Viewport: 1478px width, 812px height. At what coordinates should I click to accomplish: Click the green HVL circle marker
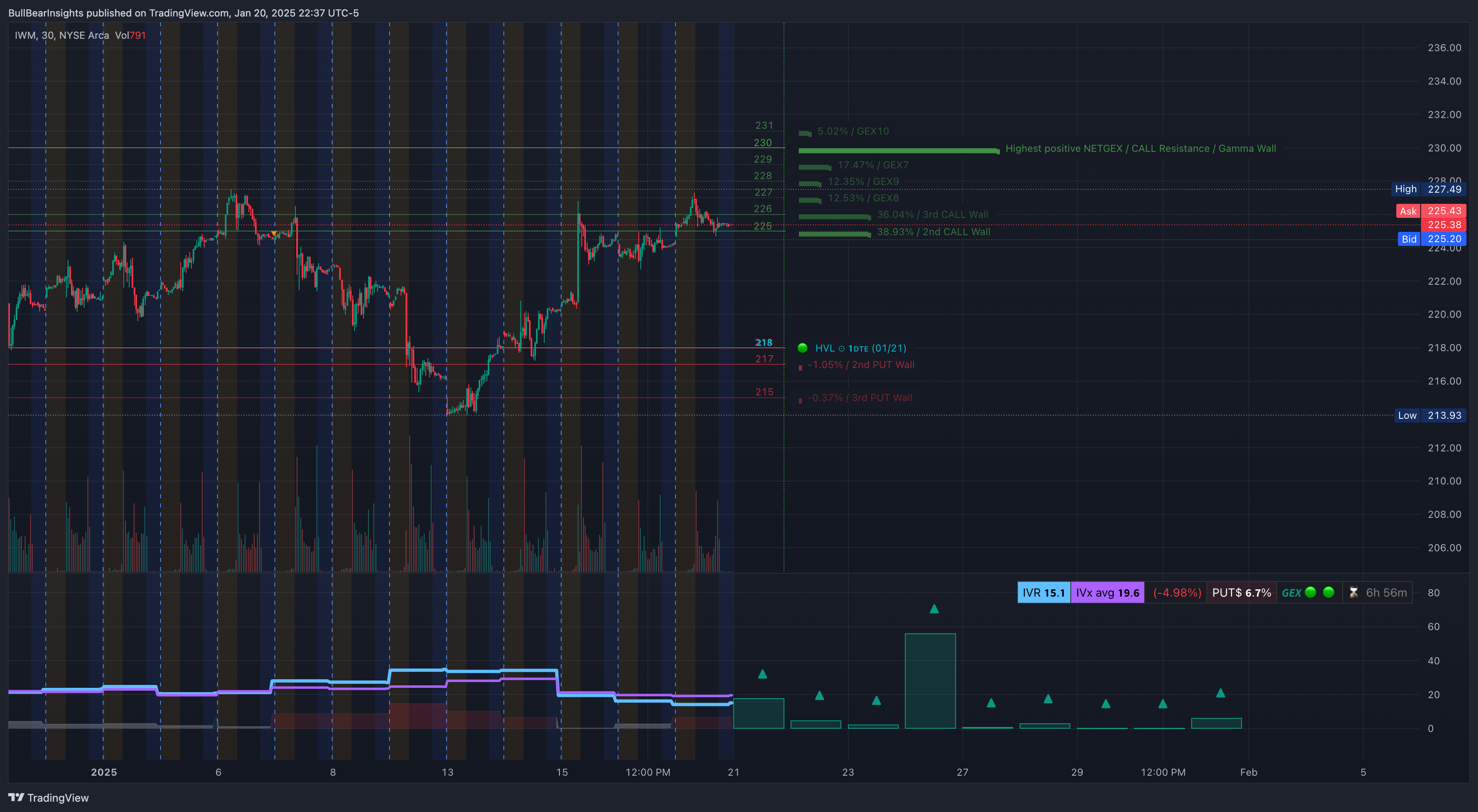tap(803, 348)
